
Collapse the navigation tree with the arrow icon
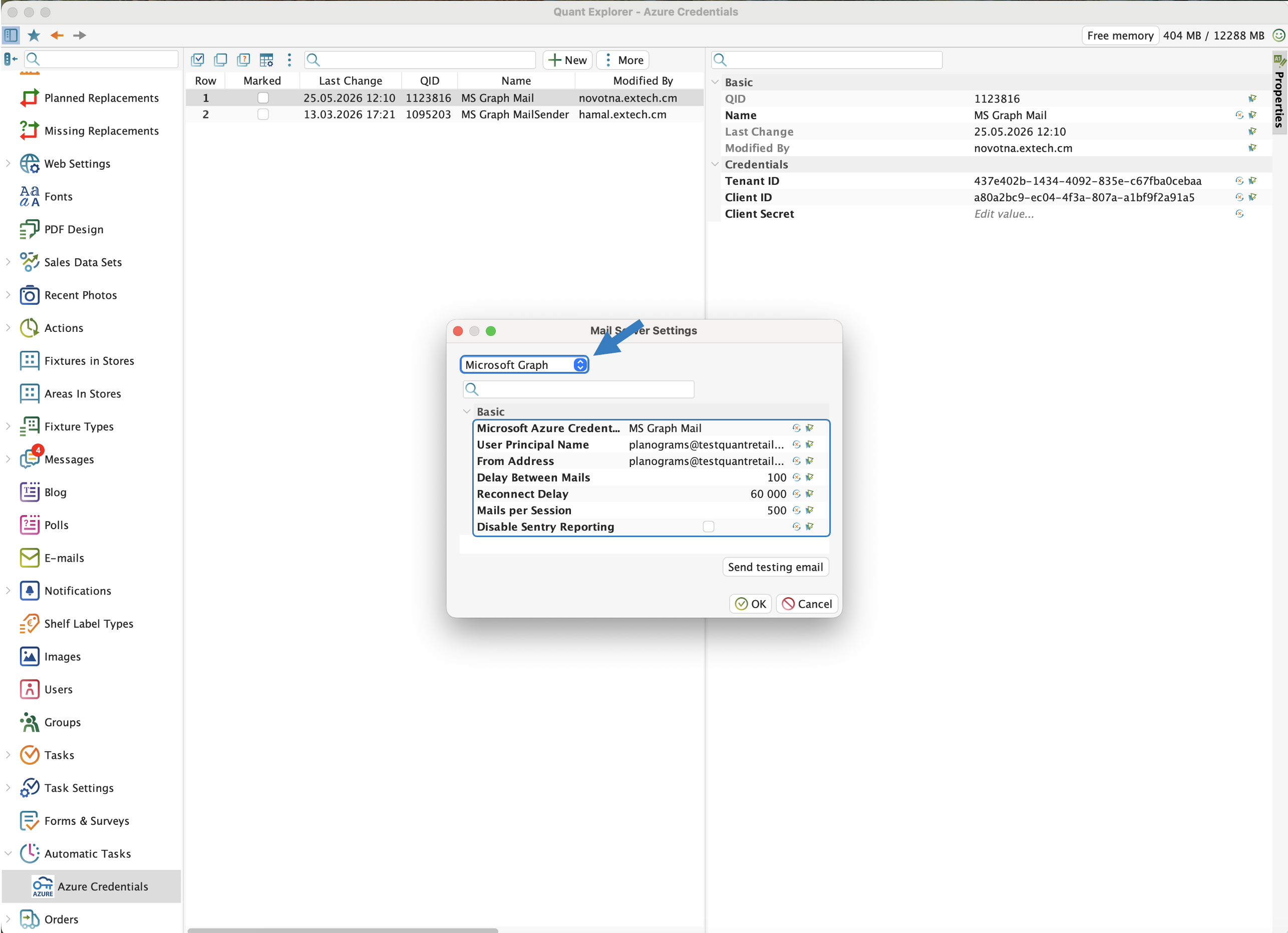click(x=11, y=59)
